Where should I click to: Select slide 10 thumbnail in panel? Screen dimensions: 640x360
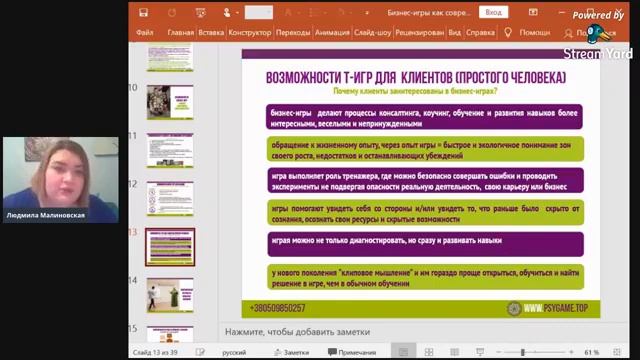[170, 102]
